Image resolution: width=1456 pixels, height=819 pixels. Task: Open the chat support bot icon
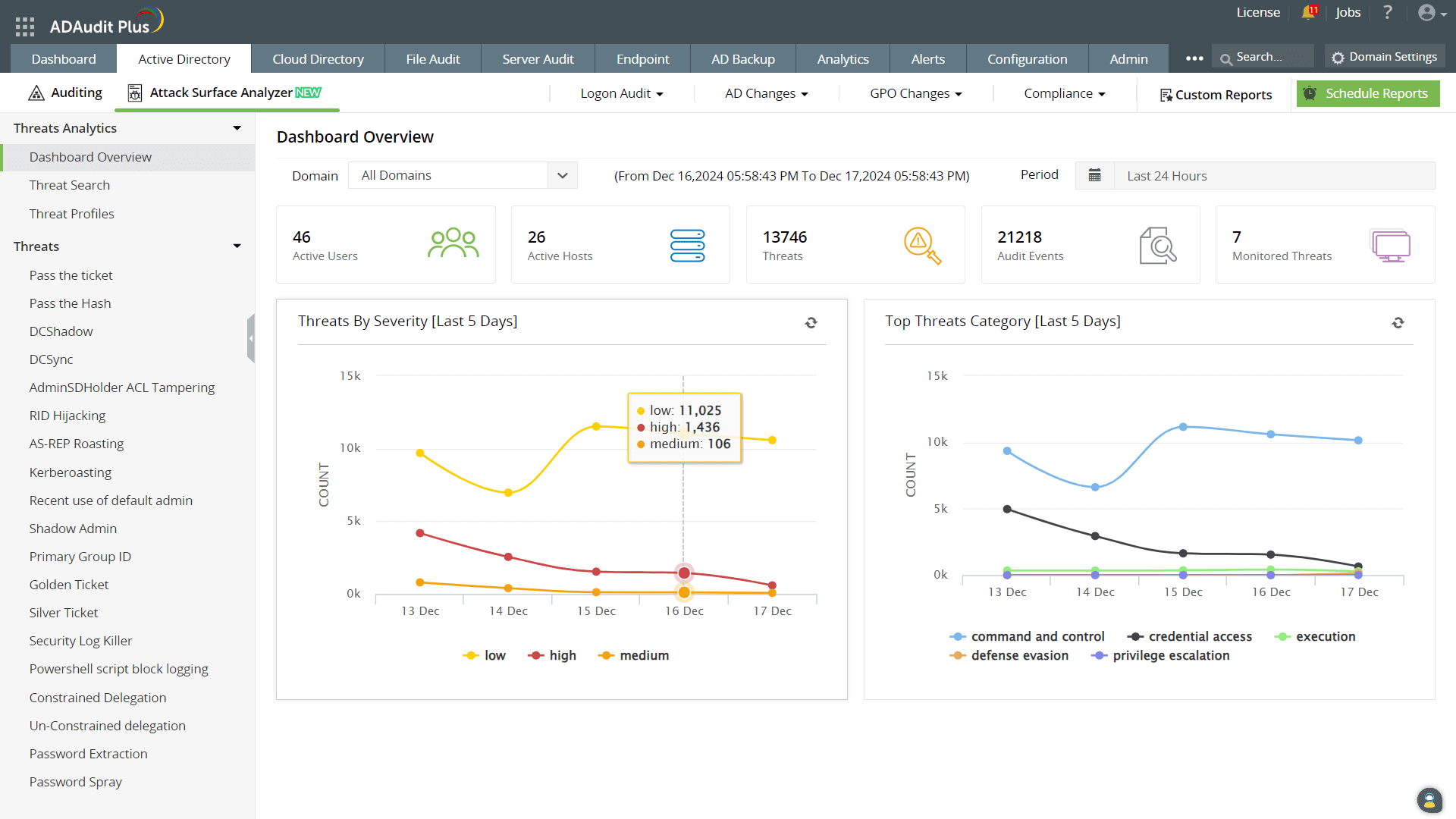[x=1429, y=800]
